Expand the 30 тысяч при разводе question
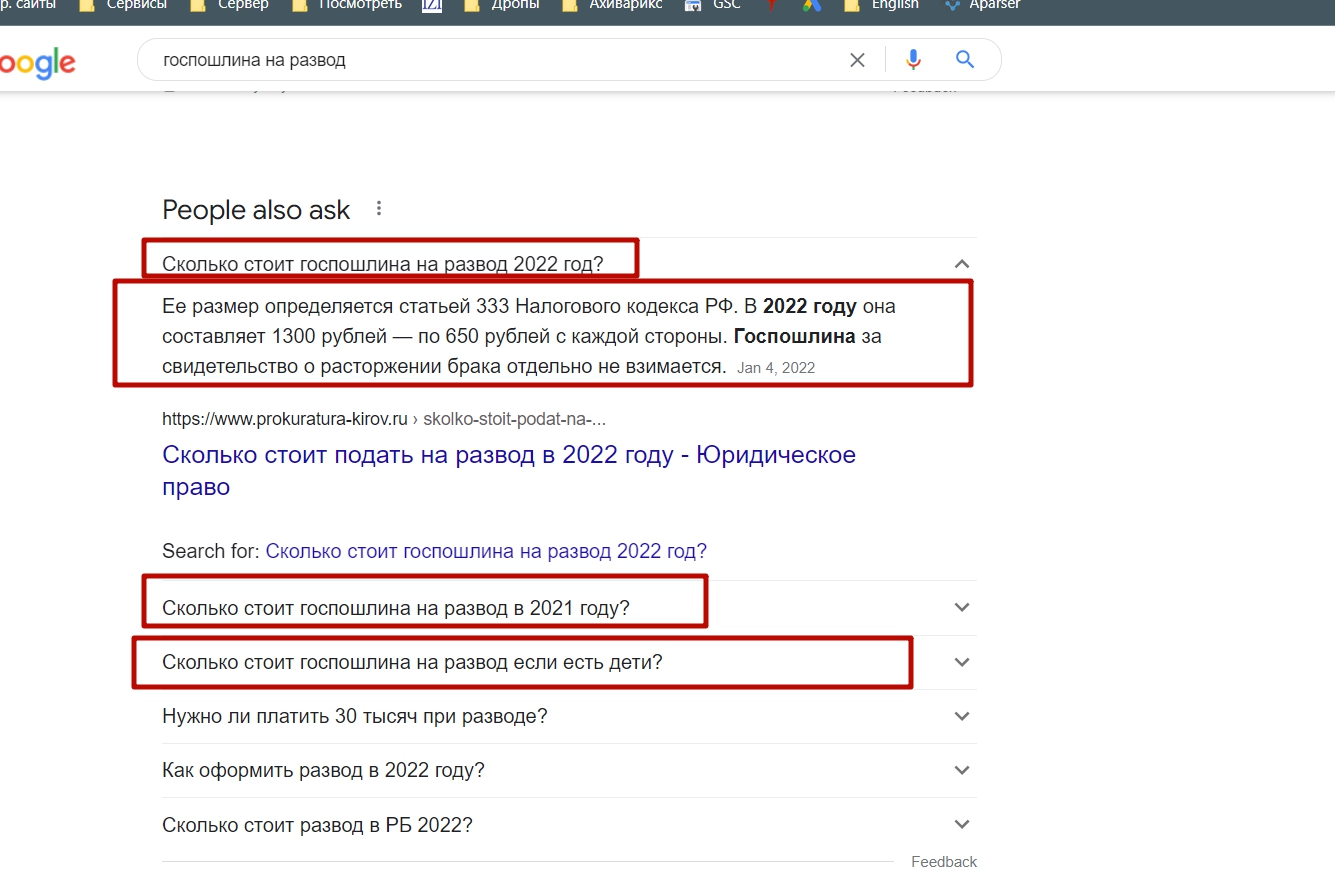Screen dimensions: 1335x877 pos(962,716)
